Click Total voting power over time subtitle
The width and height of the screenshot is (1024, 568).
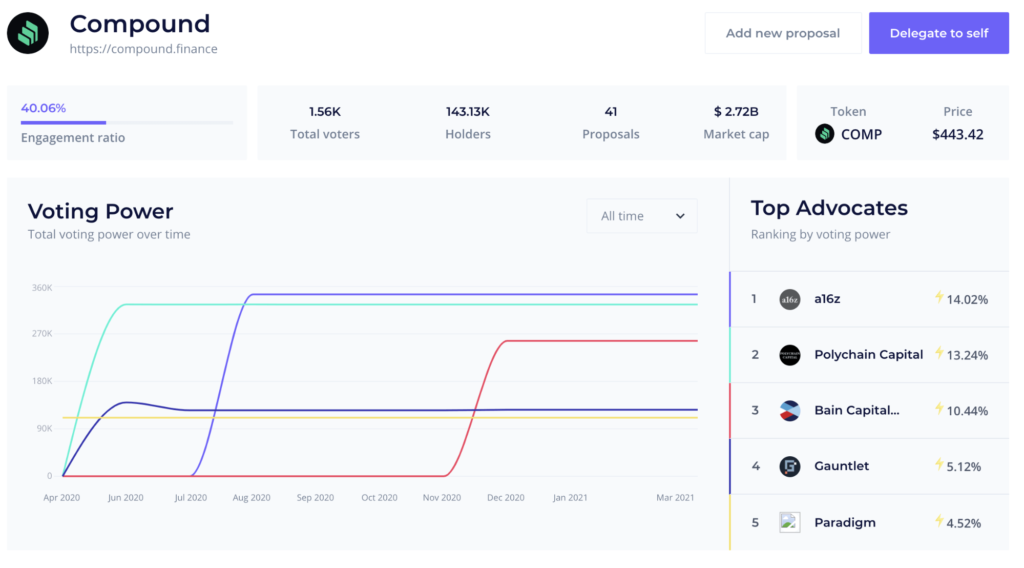[109, 234]
